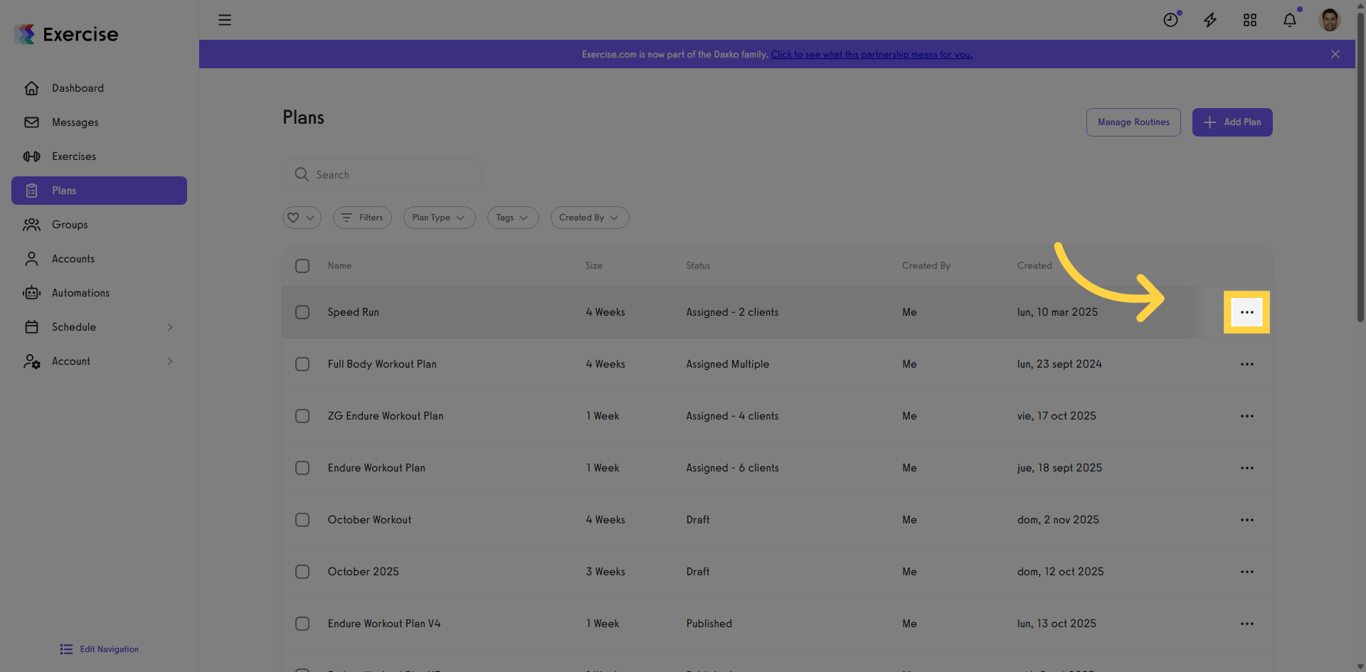The width and height of the screenshot is (1366, 672).
Task: Open the Speed Run row actions menu
Action: pyautogui.click(x=1247, y=312)
